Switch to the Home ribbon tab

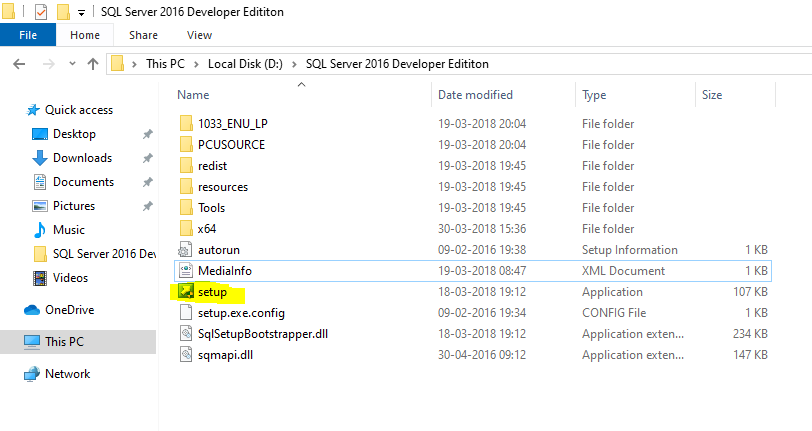point(85,35)
